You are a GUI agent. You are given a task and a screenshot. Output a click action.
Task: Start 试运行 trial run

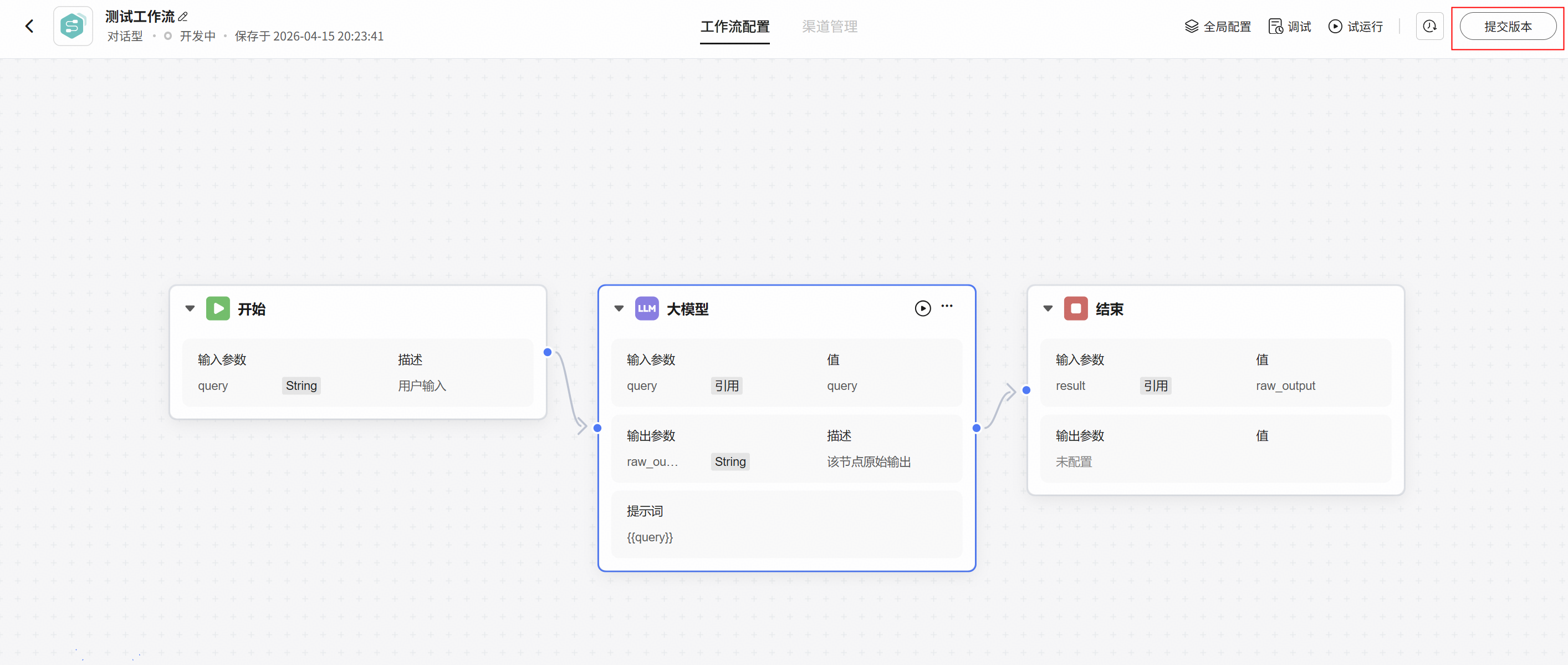[1355, 26]
